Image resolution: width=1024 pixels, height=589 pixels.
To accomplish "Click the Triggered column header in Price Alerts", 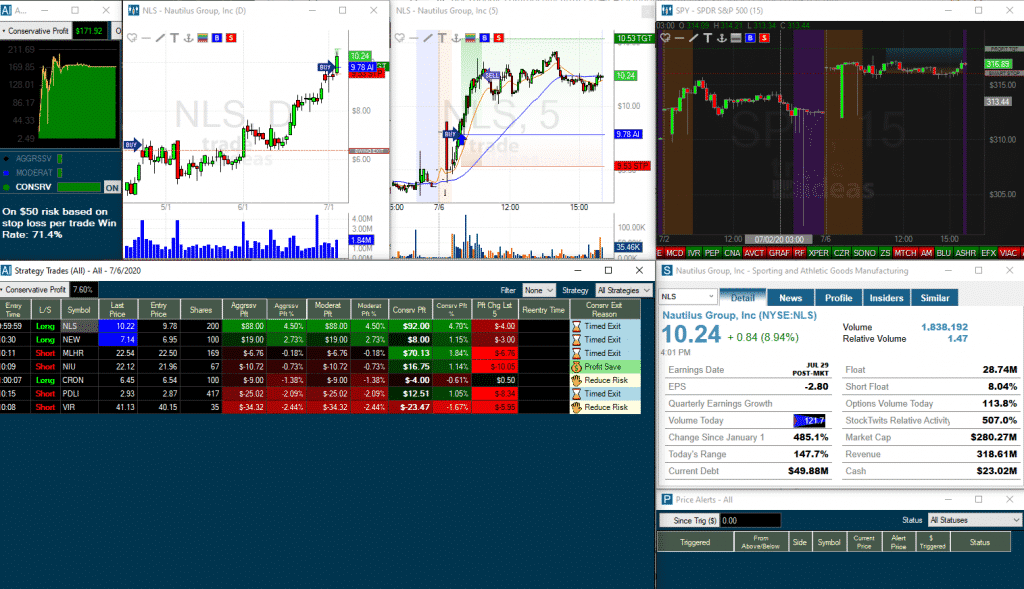I will [x=694, y=541].
